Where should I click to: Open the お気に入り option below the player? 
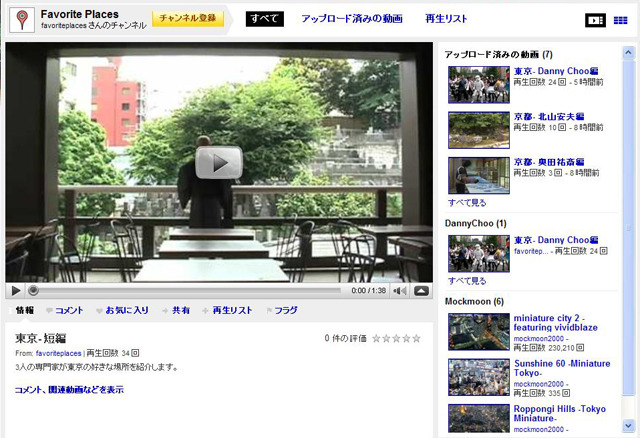pyautogui.click(x=127, y=311)
